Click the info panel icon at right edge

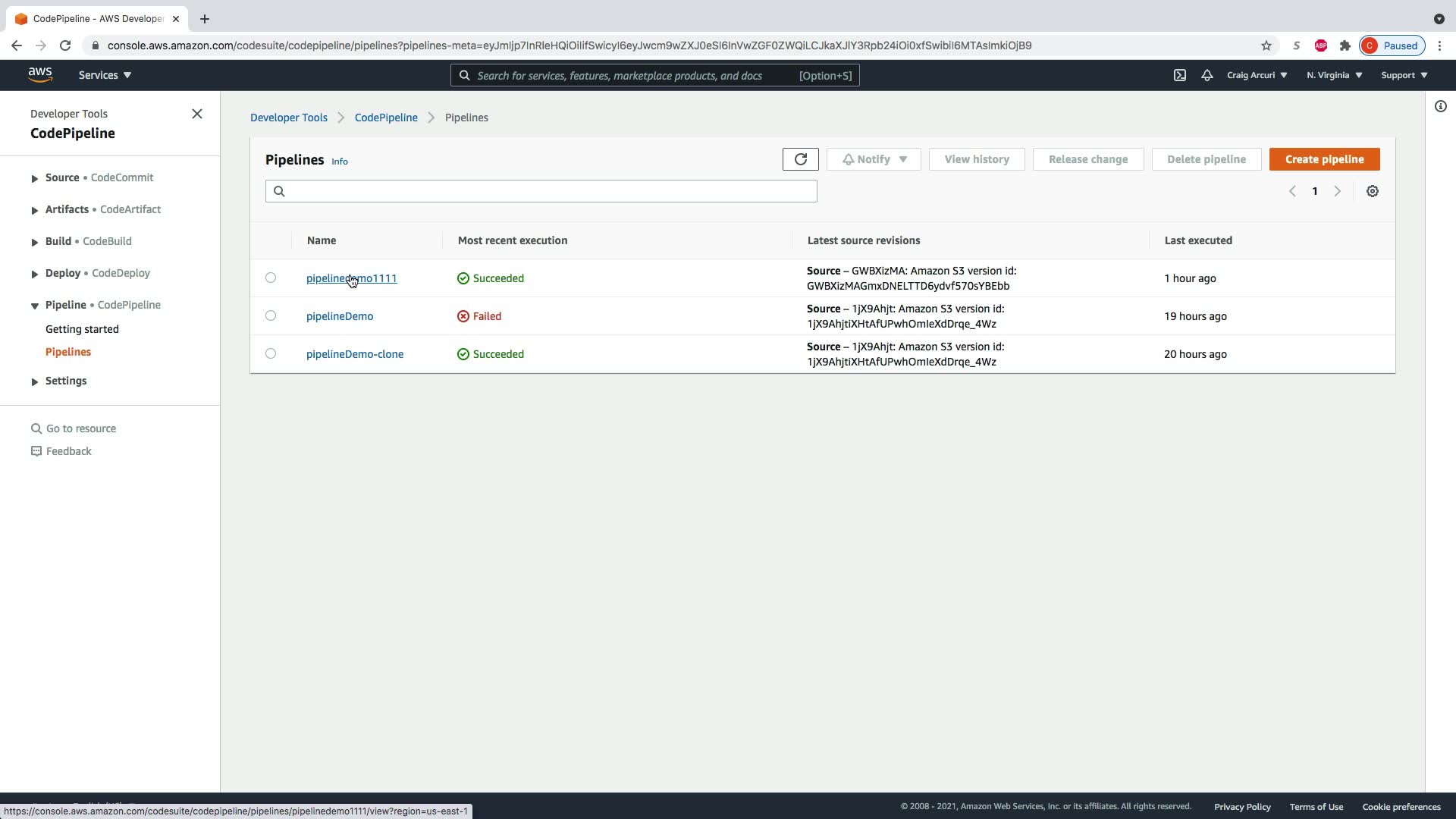coord(1440,106)
